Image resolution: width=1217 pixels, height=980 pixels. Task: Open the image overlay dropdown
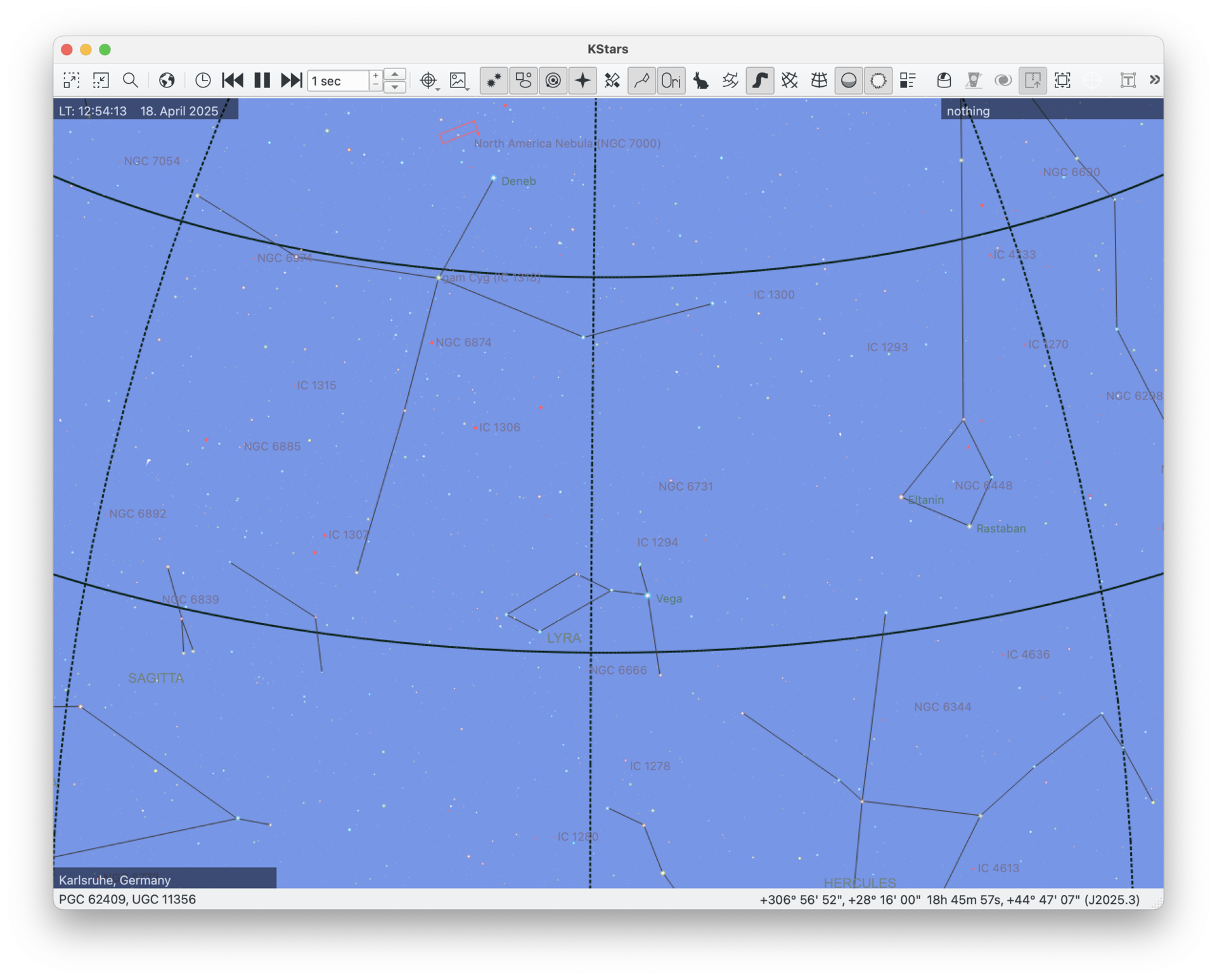(459, 81)
